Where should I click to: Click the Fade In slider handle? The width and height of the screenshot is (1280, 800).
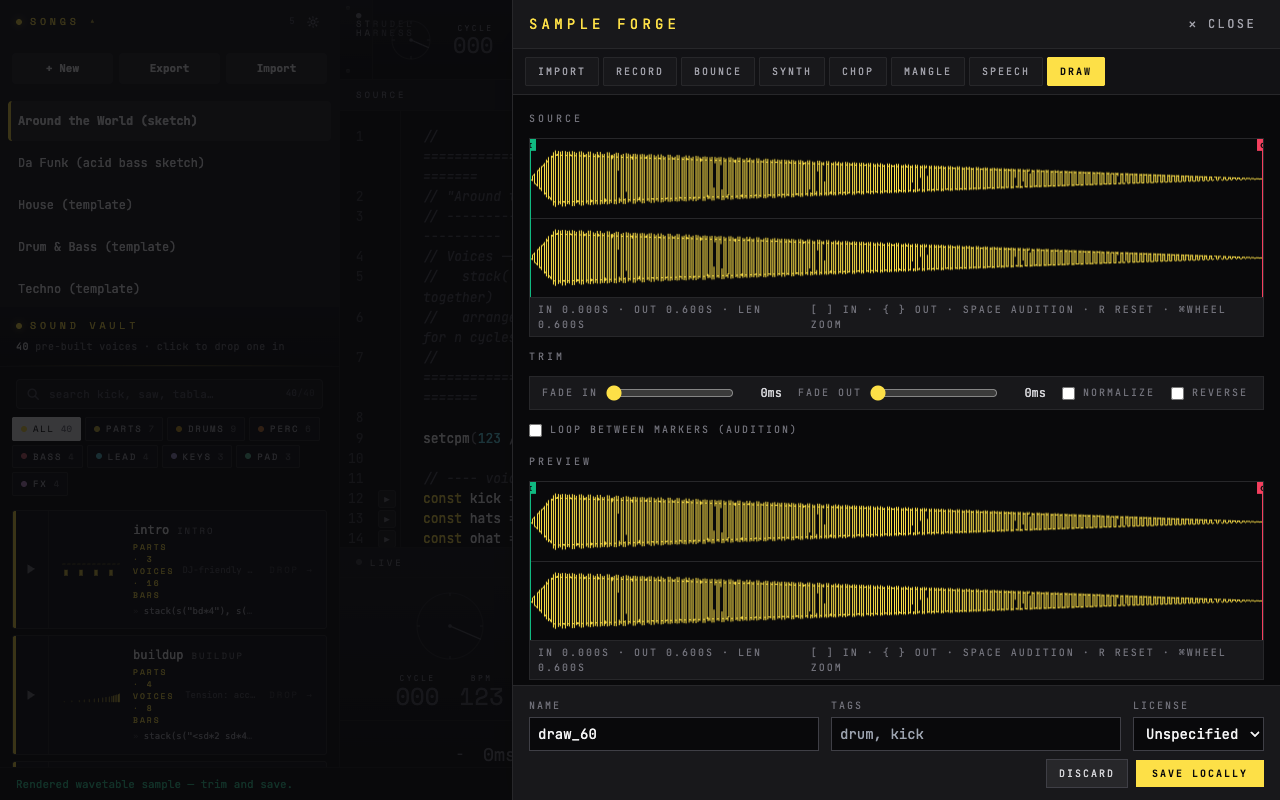coord(614,393)
